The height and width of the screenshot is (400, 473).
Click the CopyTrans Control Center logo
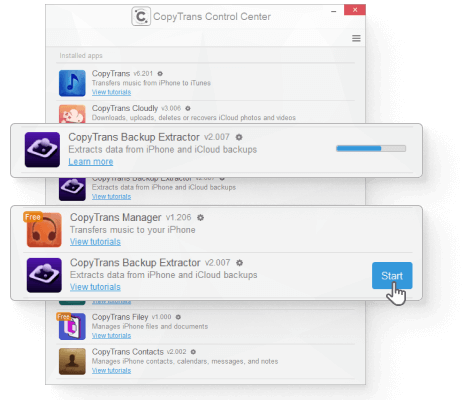(141, 16)
